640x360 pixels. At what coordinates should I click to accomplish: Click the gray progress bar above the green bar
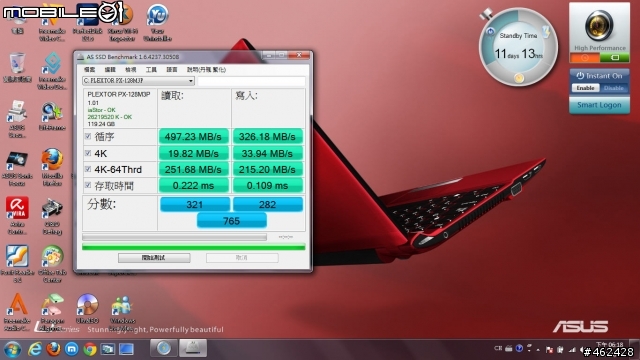(174, 237)
